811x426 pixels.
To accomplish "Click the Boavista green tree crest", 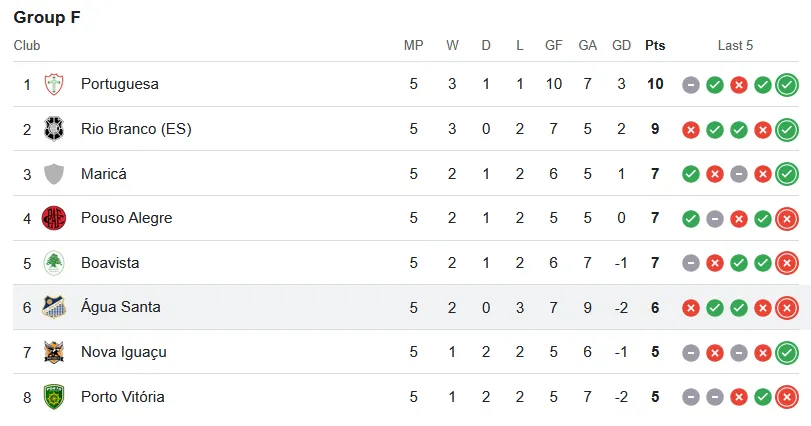I will coord(54,263).
